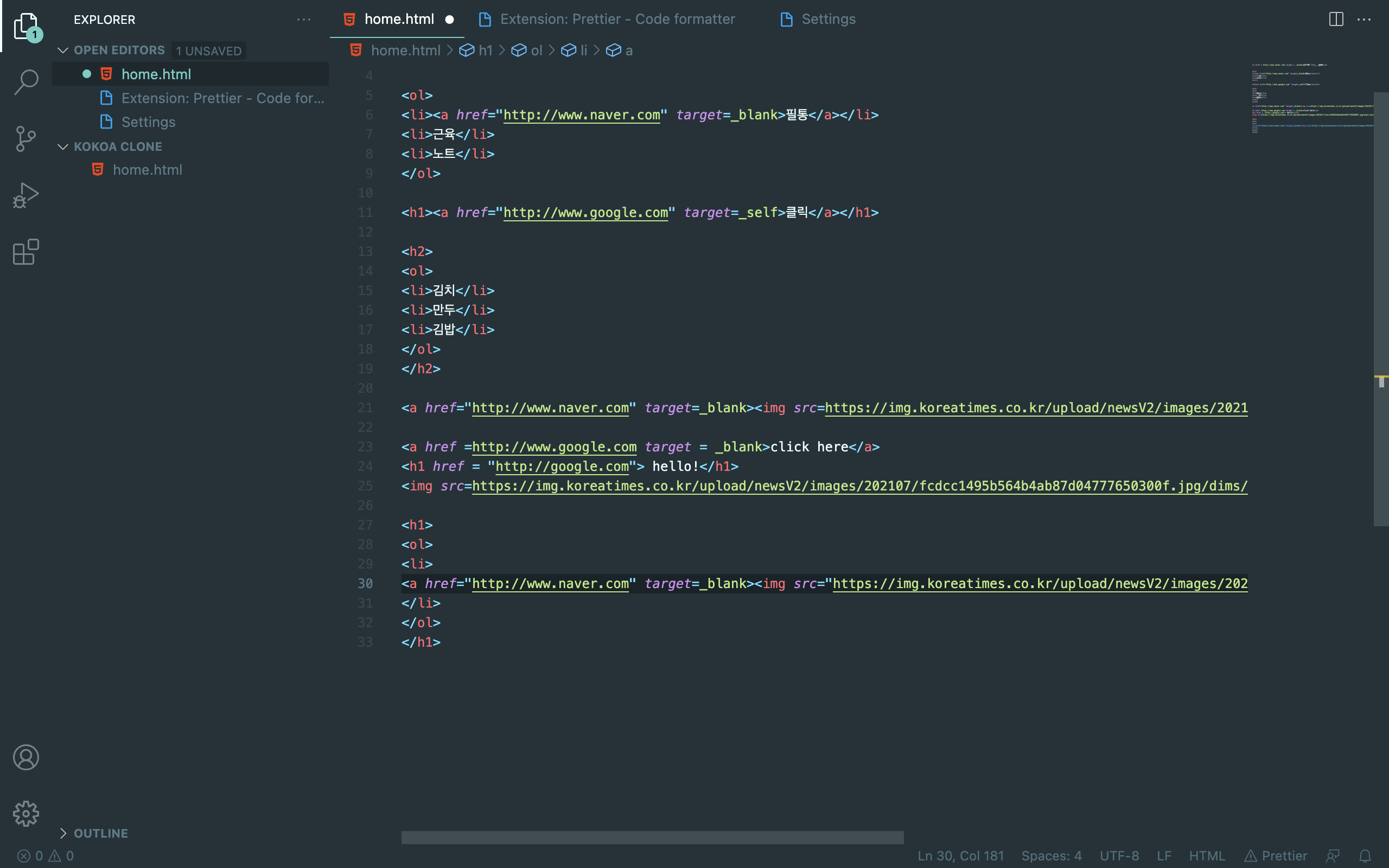Screen dimensions: 1389x868
Task: Open the Run and Debug view
Action: coord(26,195)
